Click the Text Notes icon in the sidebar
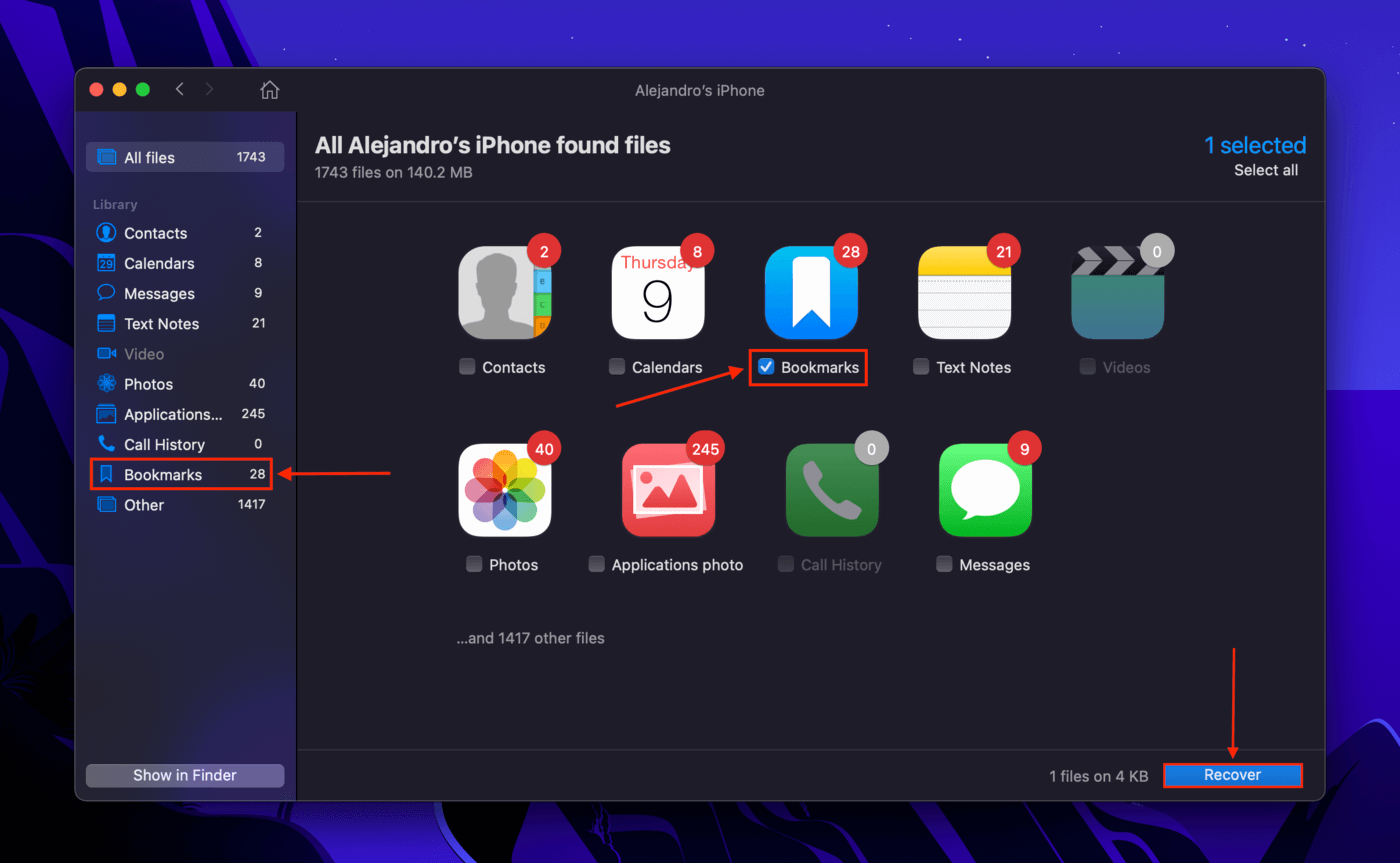 click(106, 323)
